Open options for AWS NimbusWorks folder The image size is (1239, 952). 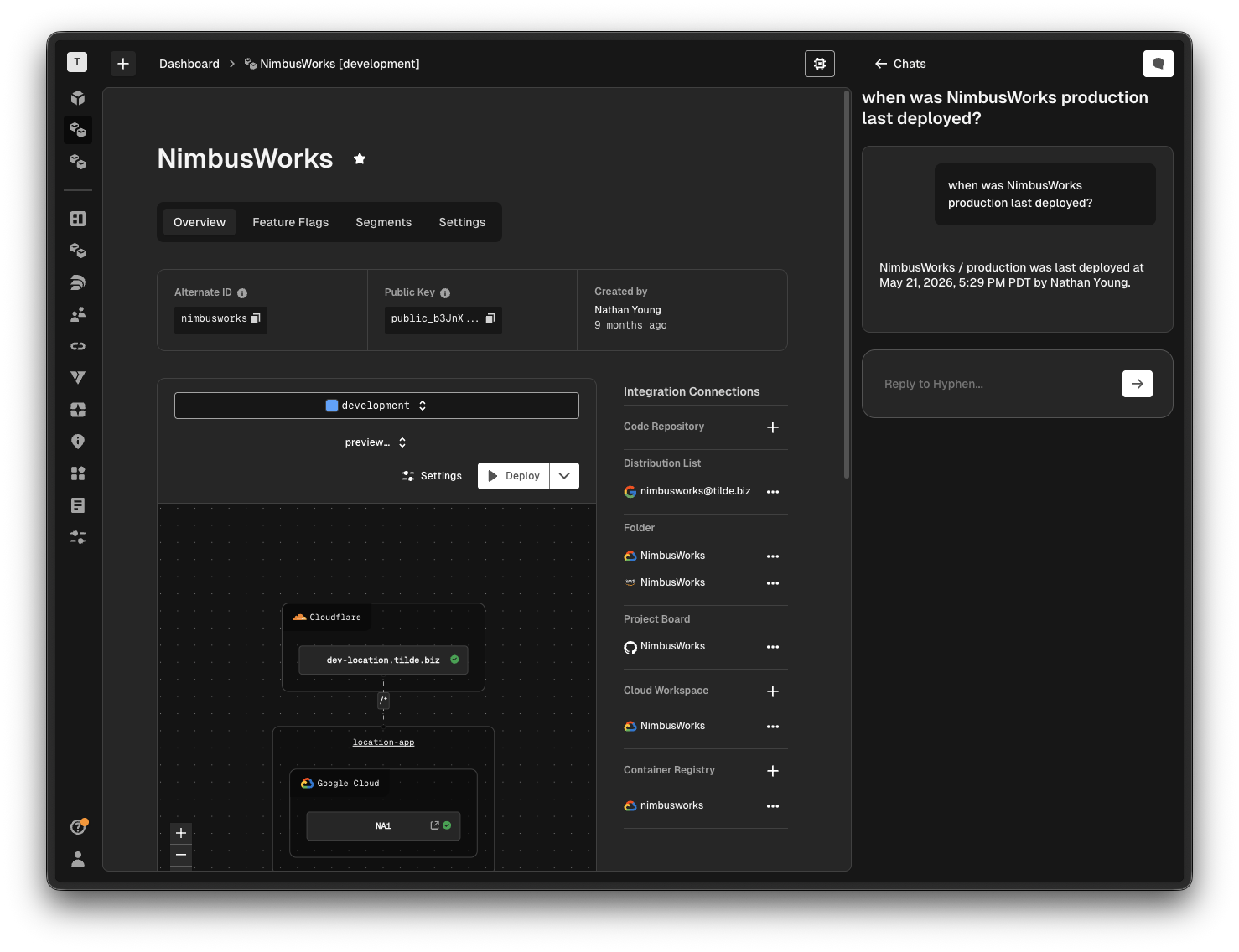[773, 583]
